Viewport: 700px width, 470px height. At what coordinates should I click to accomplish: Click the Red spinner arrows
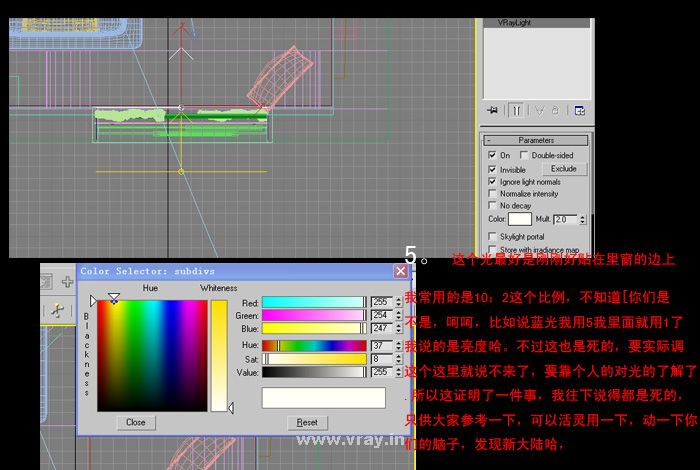[x=399, y=302]
